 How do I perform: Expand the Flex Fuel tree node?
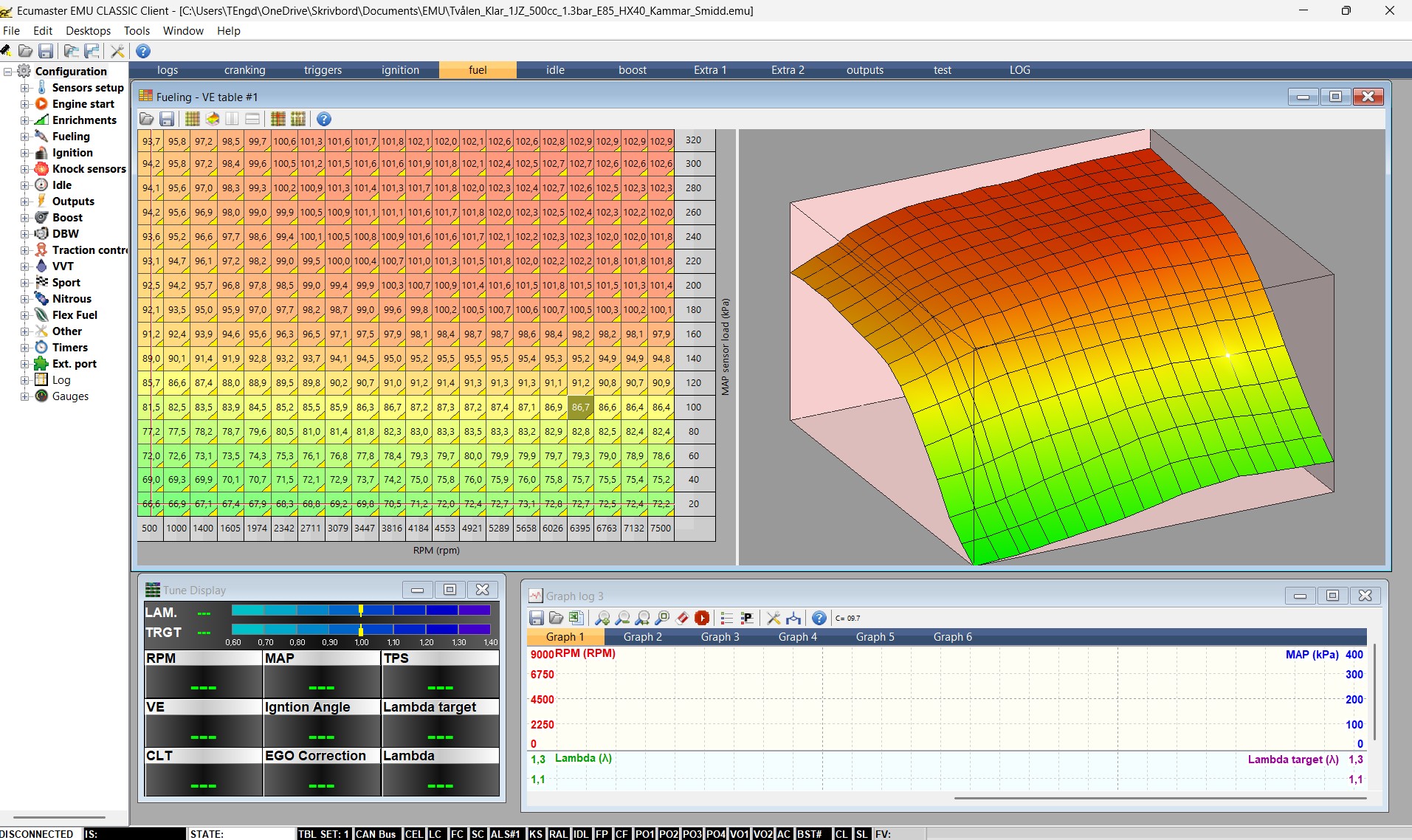click(x=24, y=315)
